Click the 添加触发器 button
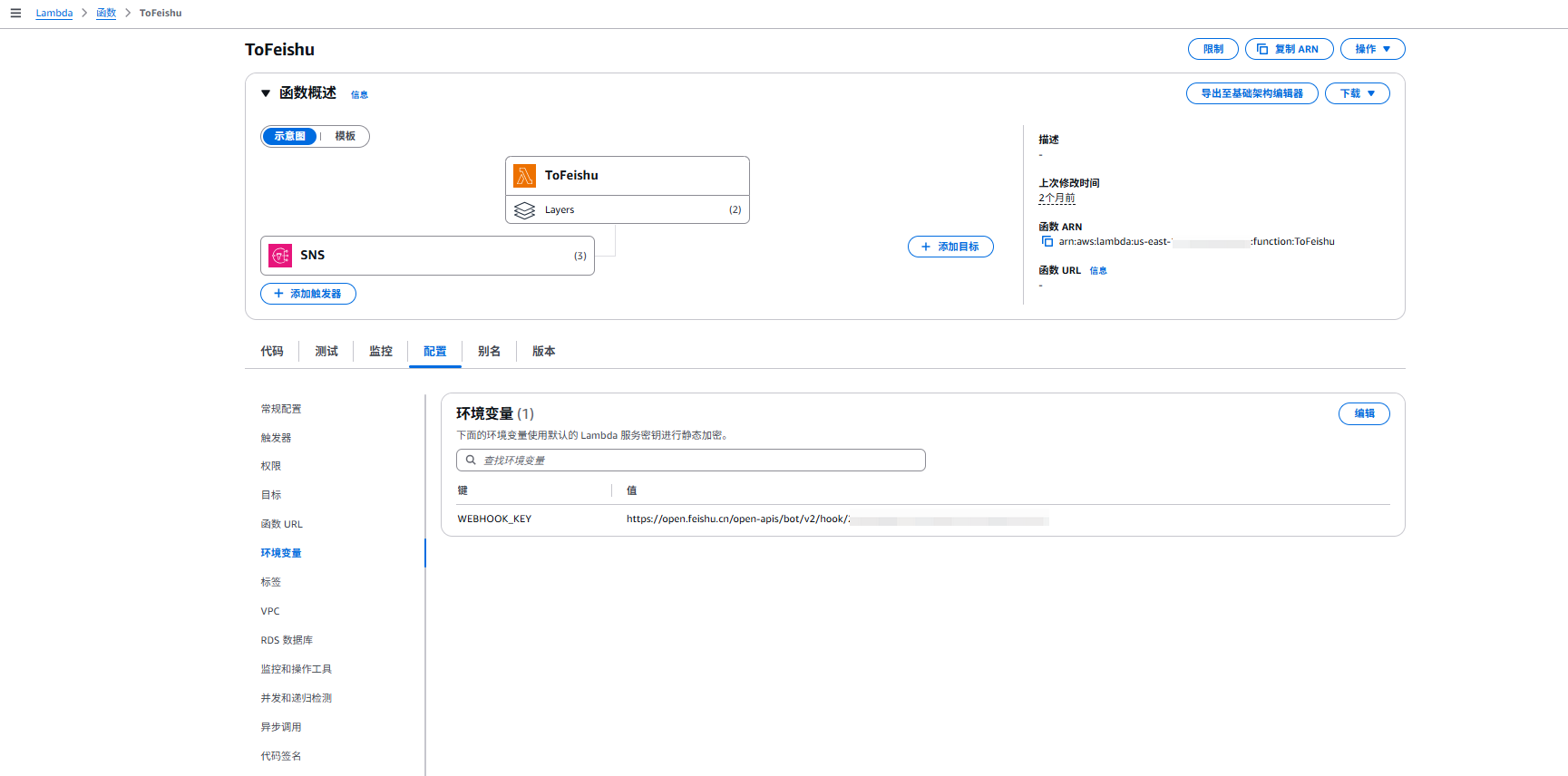Viewport: 1568px width, 776px height. (308, 294)
